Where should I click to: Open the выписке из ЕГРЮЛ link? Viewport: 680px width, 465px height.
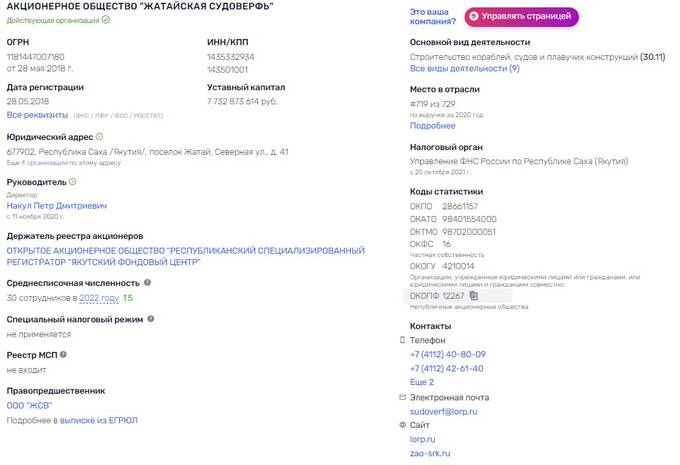(98, 420)
